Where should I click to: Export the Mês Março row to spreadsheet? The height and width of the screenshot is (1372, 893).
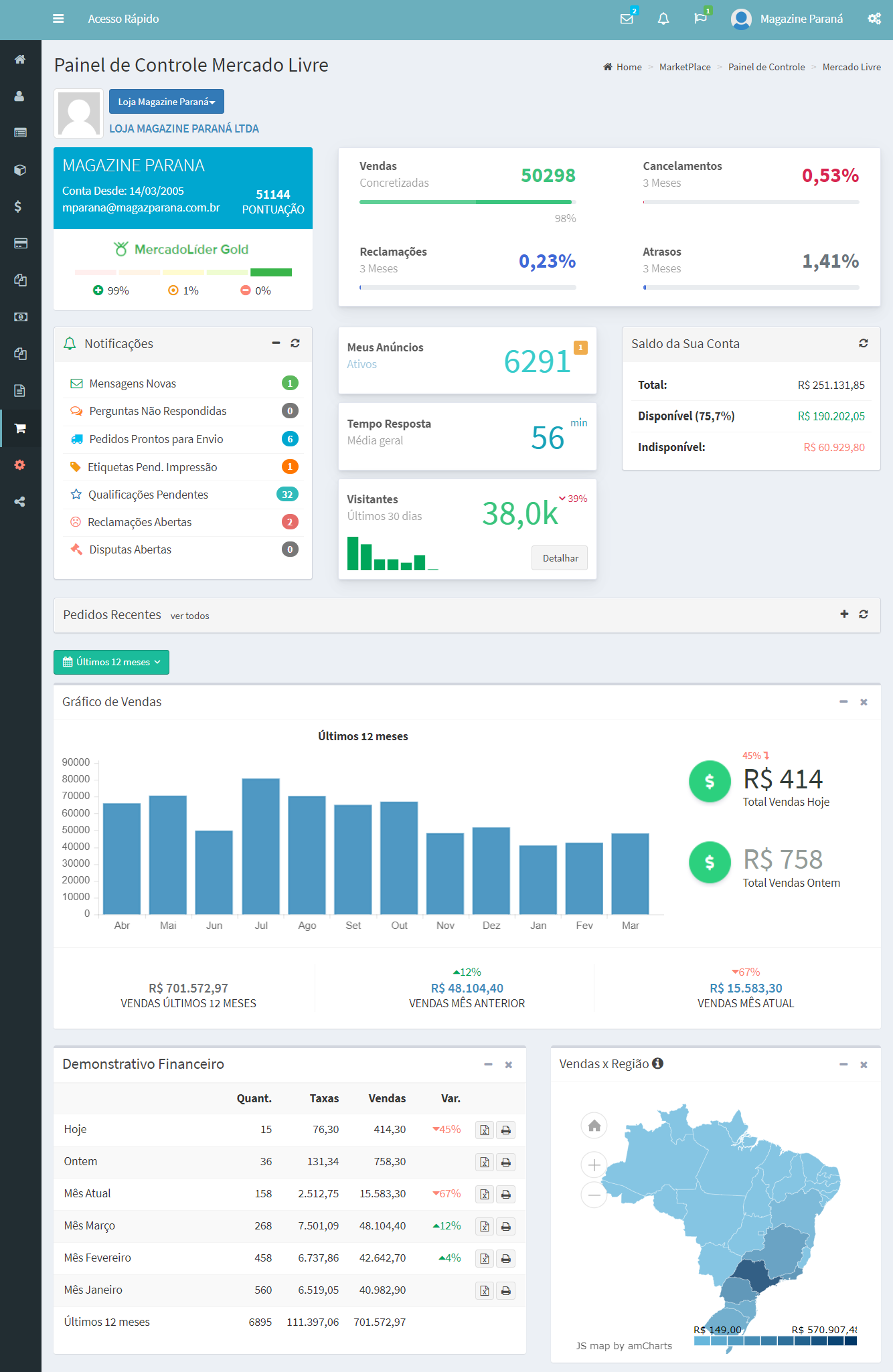tap(485, 1227)
